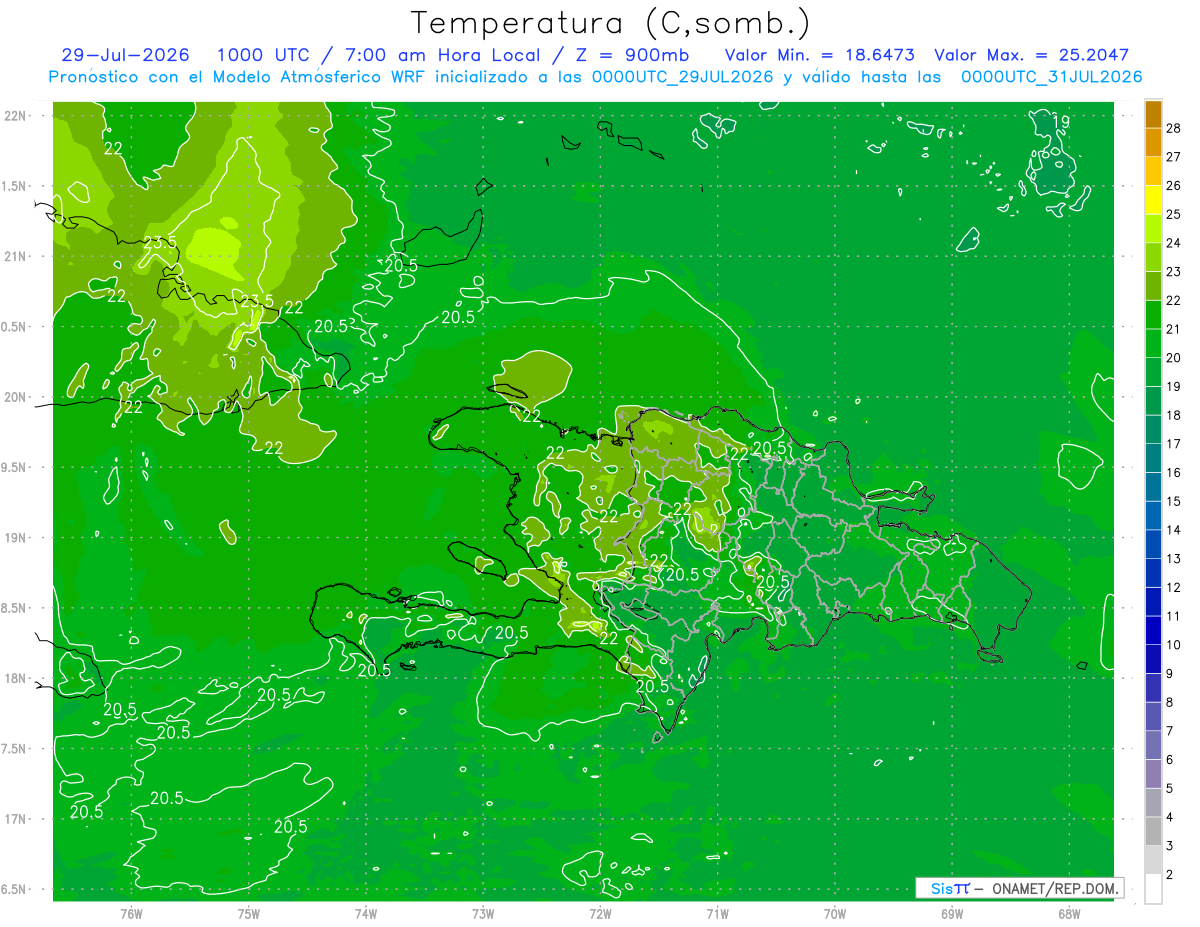Click the "Sistt - ONAMET/REP.DOM." credit label

[1019, 888]
